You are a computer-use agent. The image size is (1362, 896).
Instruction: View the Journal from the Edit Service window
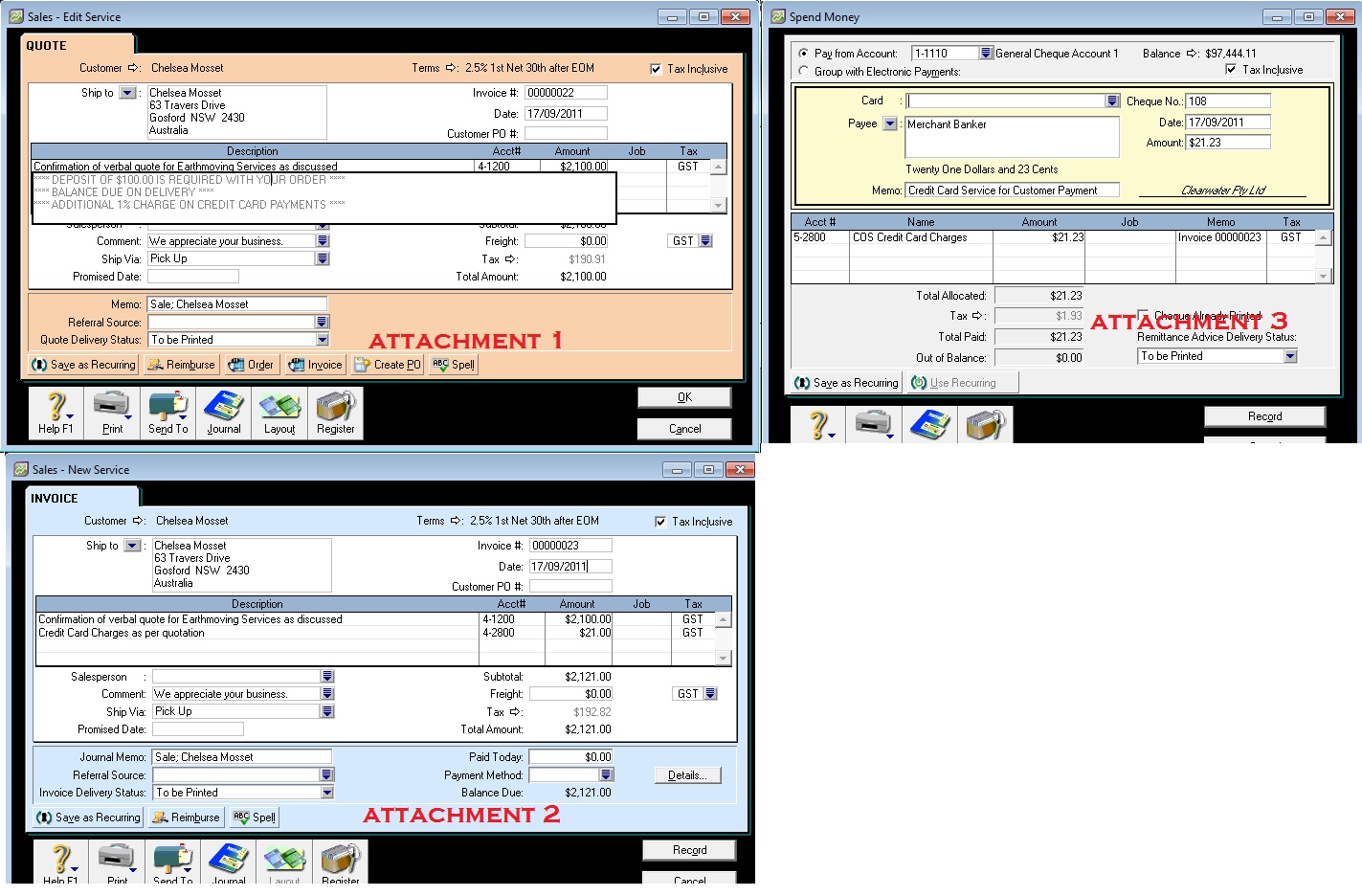(224, 414)
